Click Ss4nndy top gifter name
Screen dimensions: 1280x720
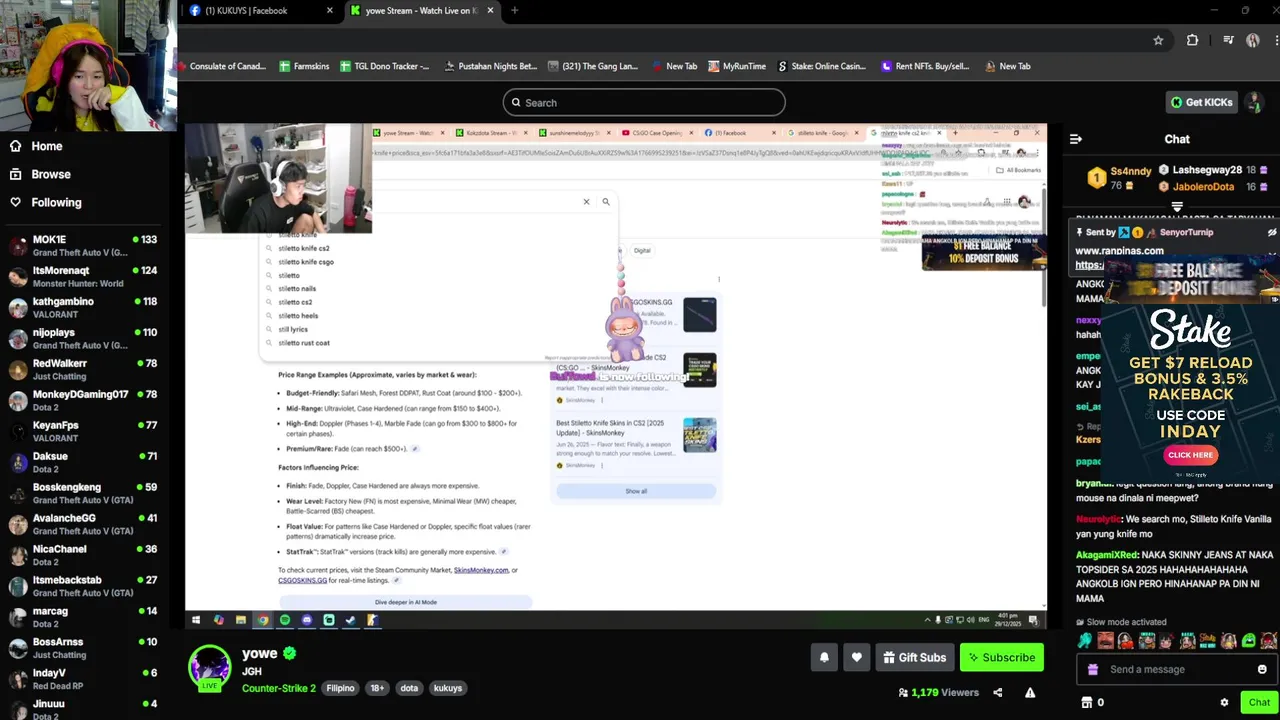pos(1131,171)
